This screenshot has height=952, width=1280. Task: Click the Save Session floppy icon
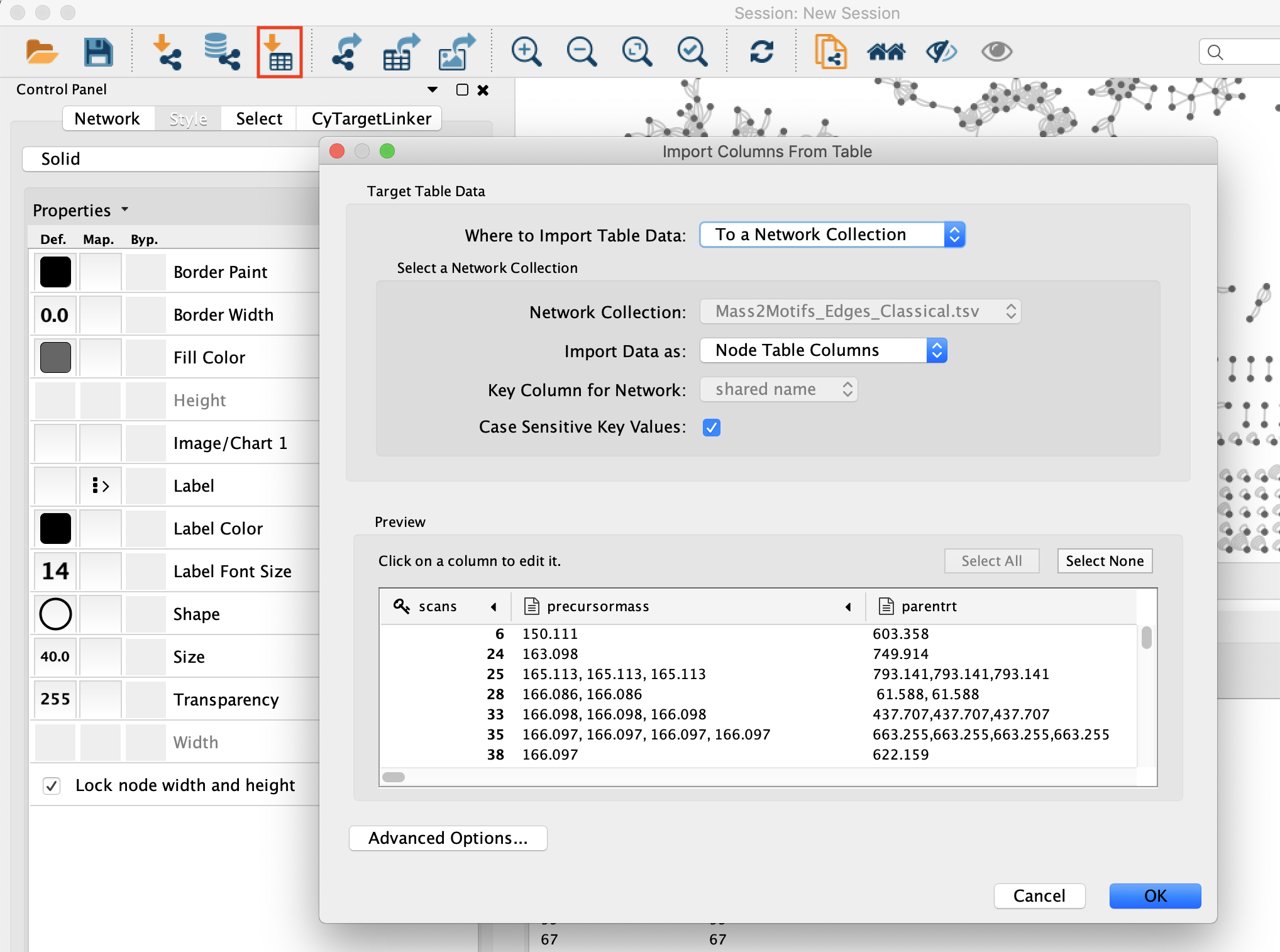pyautogui.click(x=98, y=52)
